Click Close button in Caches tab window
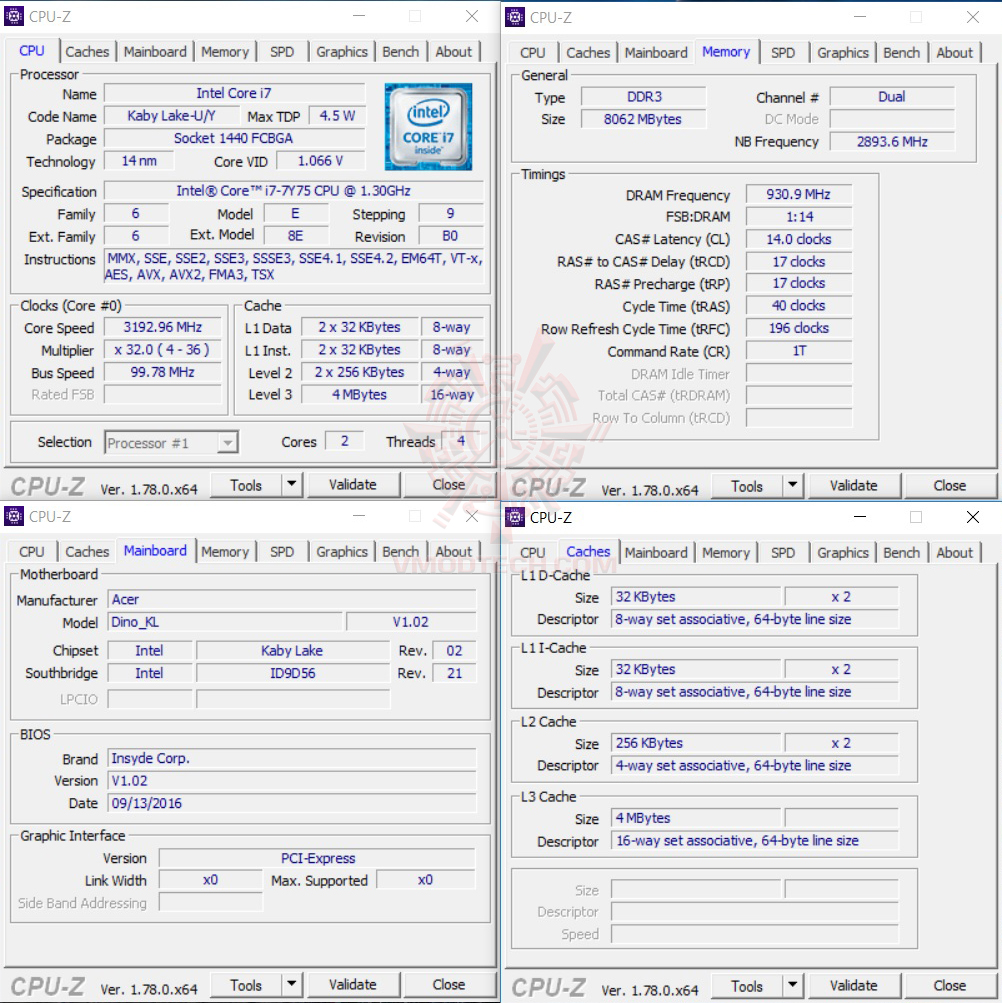 (x=950, y=986)
